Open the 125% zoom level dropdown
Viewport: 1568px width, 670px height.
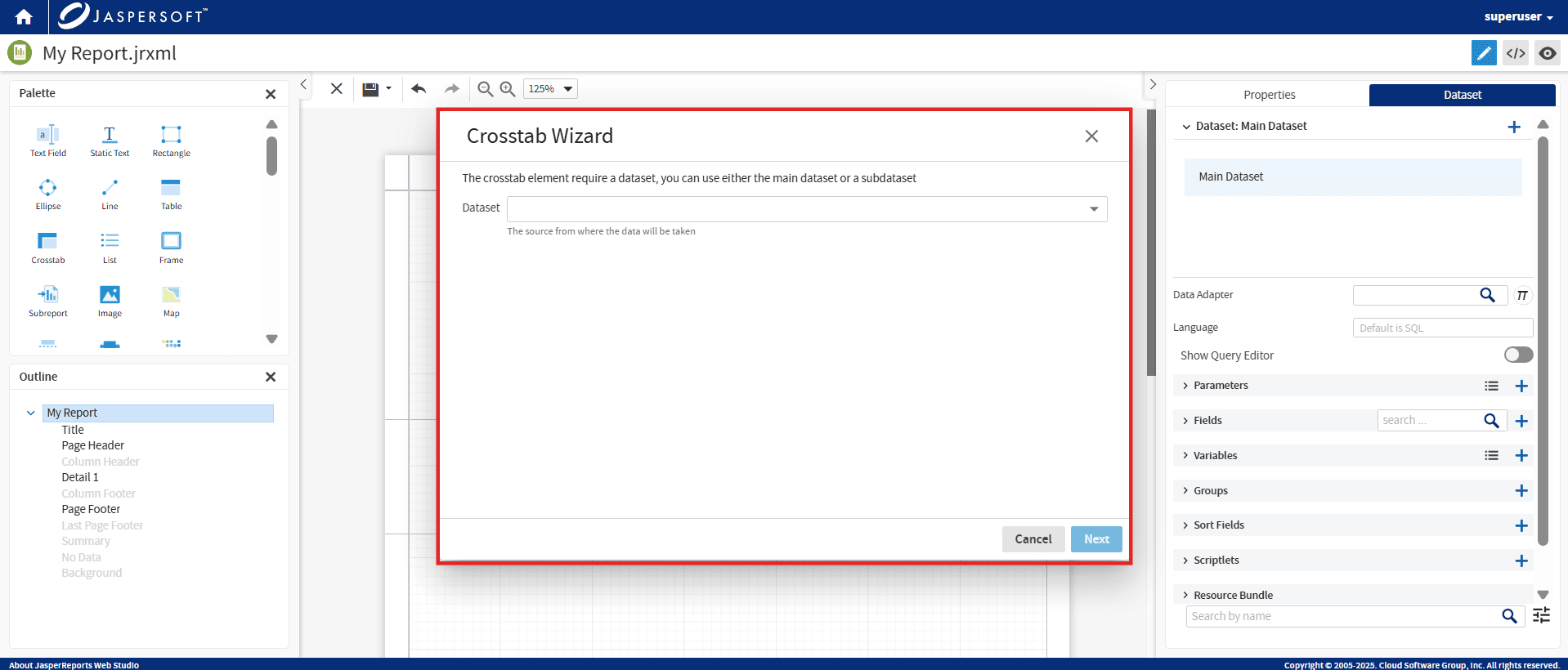(x=550, y=89)
